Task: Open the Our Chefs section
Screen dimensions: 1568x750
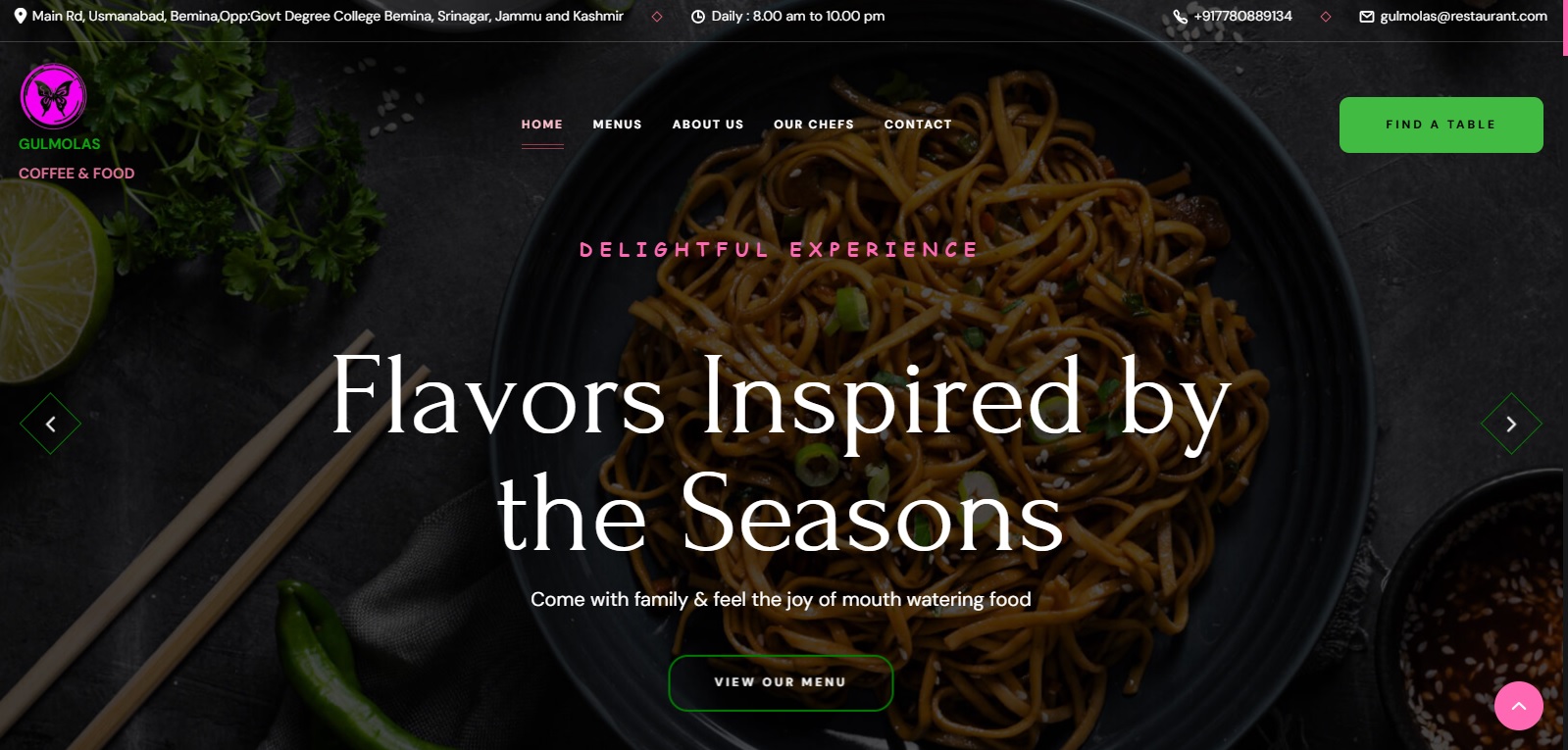Action: tap(814, 125)
